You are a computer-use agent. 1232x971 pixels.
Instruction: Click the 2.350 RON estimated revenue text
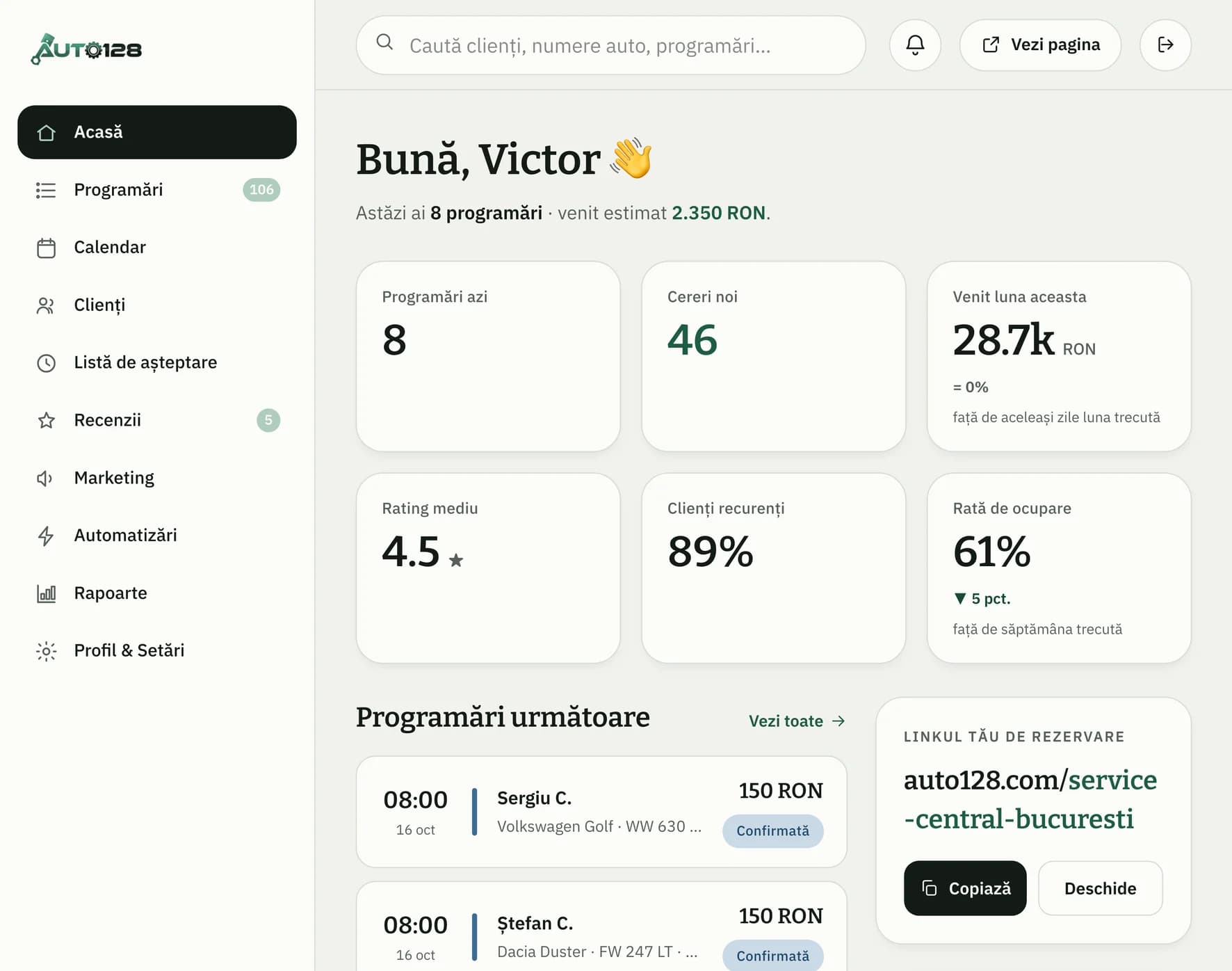click(719, 213)
